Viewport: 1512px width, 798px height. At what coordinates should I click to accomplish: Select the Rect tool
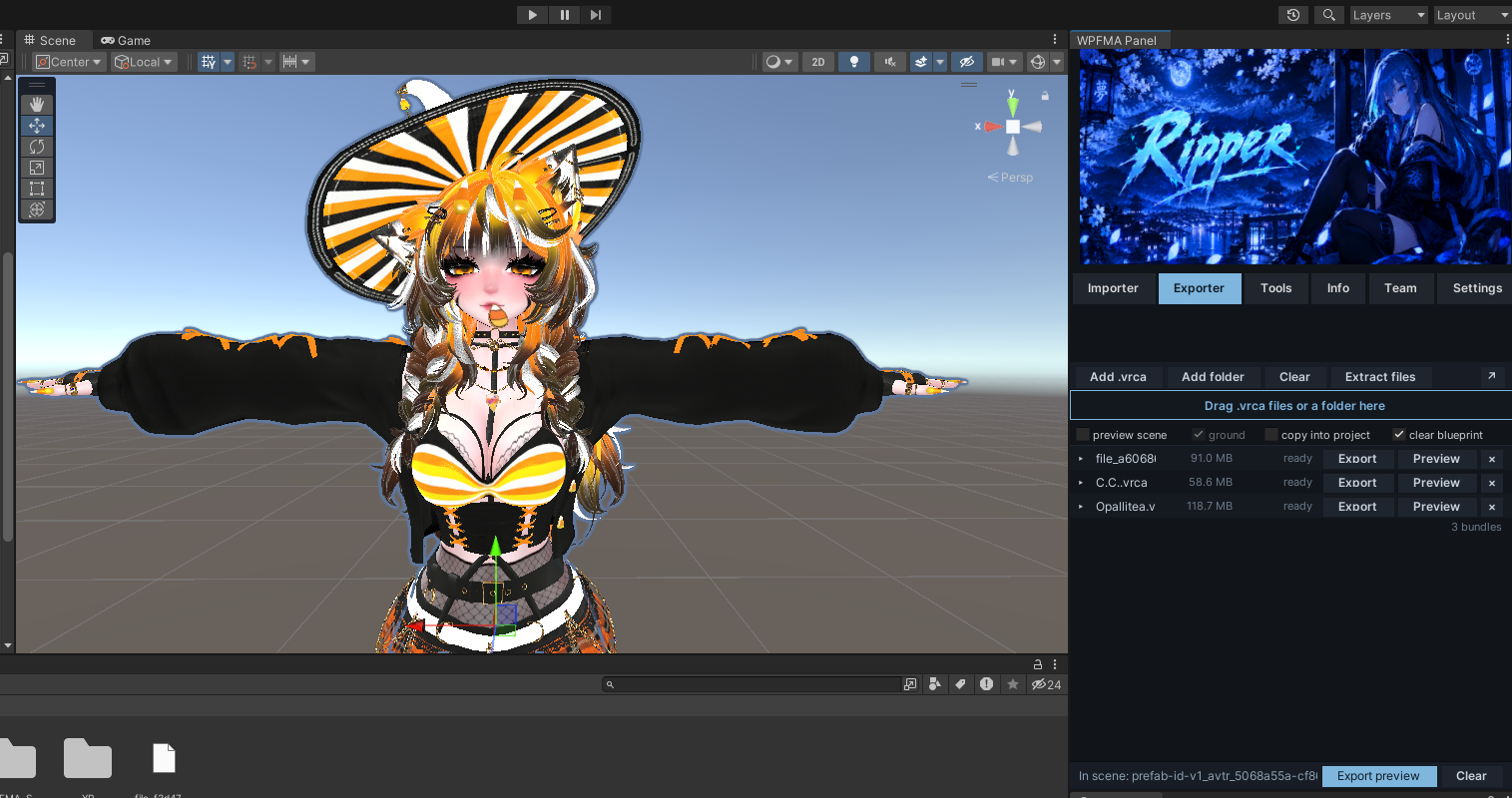[x=37, y=189]
